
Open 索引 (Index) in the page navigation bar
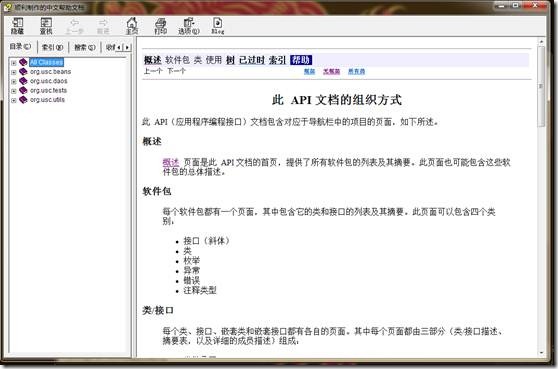point(277,60)
